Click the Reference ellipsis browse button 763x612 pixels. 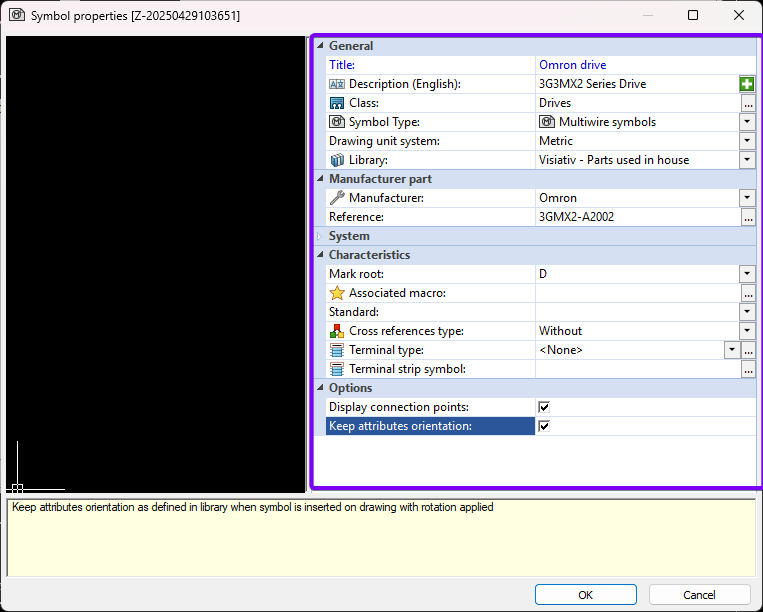(x=747, y=217)
